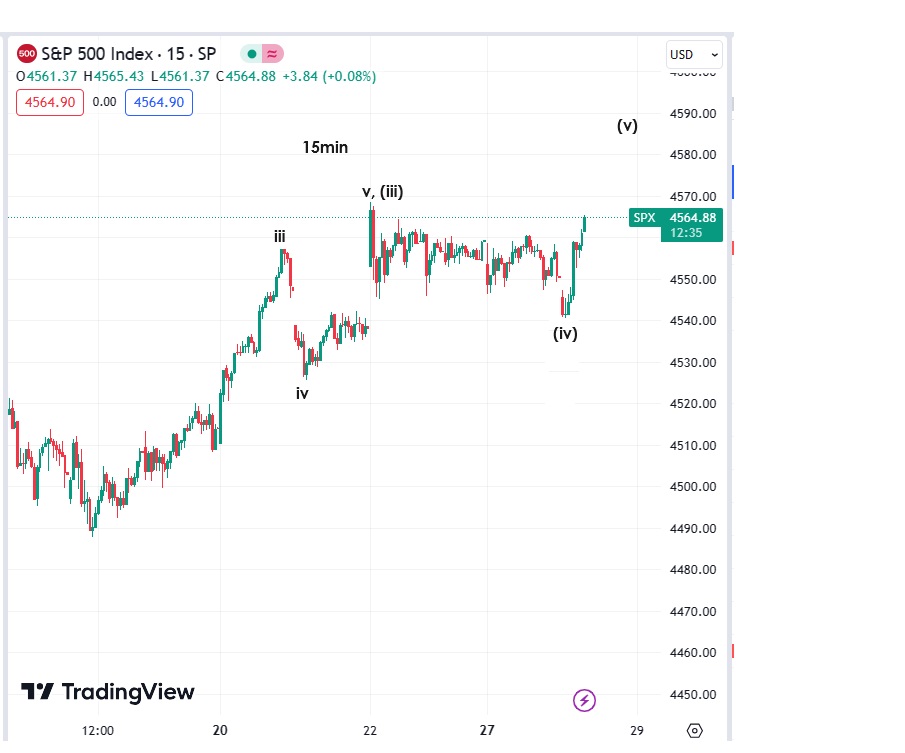Click the (v) wave label annotation
Image resolution: width=905 pixels, height=753 pixels.
pyautogui.click(x=627, y=126)
